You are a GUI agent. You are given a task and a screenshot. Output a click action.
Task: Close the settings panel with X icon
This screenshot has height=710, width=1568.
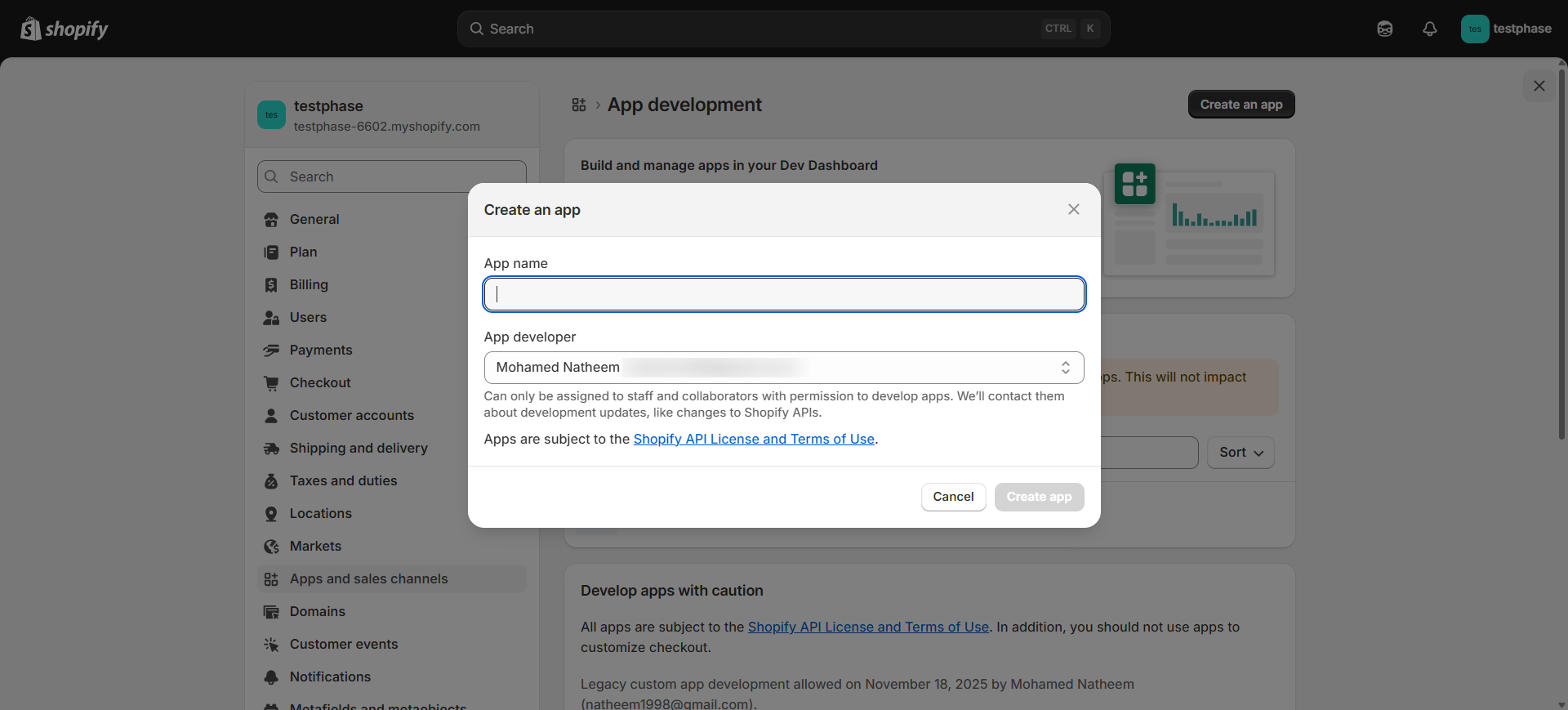coord(1539,86)
